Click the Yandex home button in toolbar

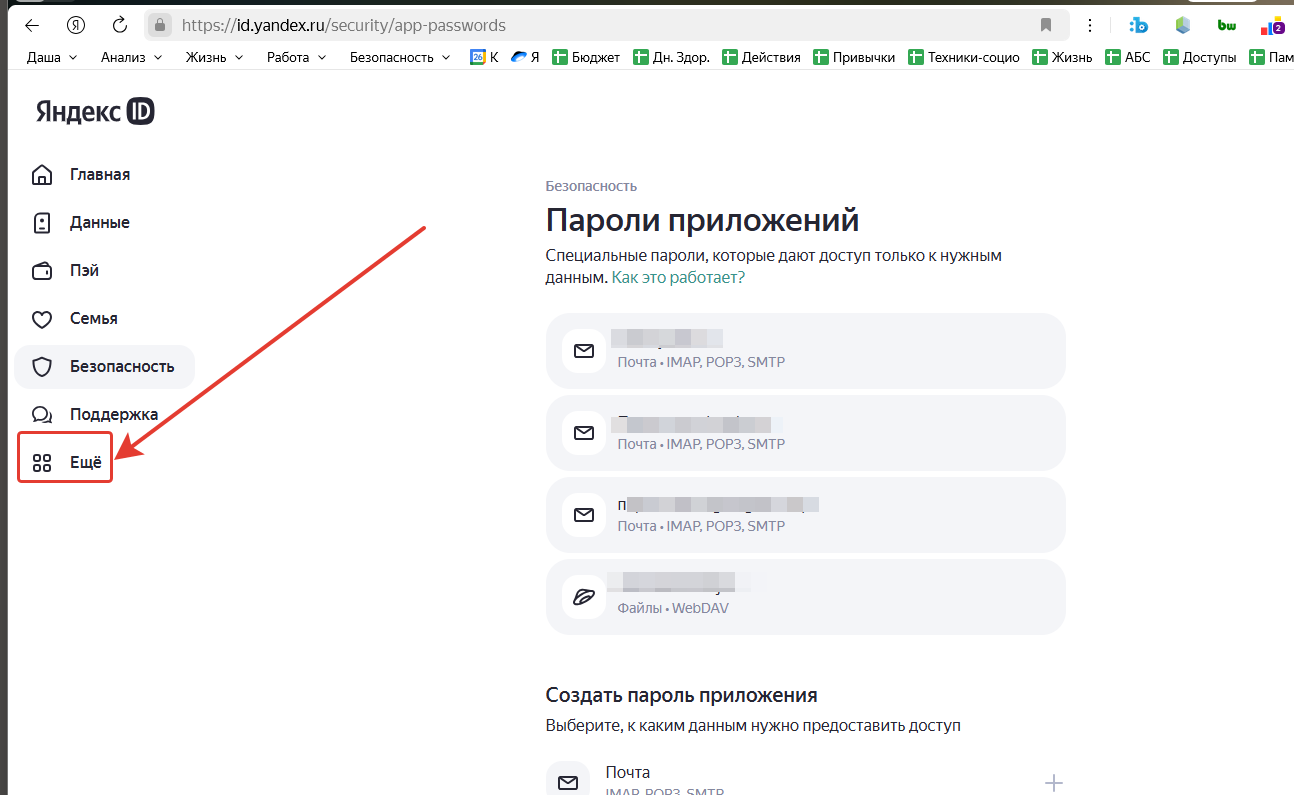(76, 25)
